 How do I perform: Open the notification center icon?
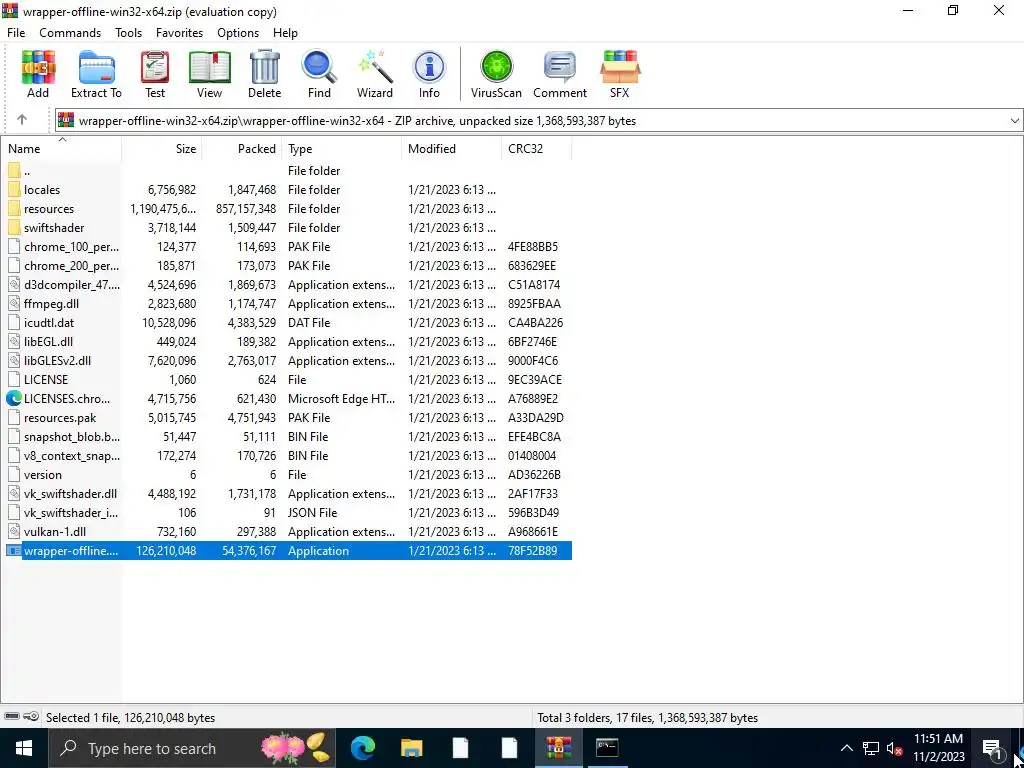point(992,748)
